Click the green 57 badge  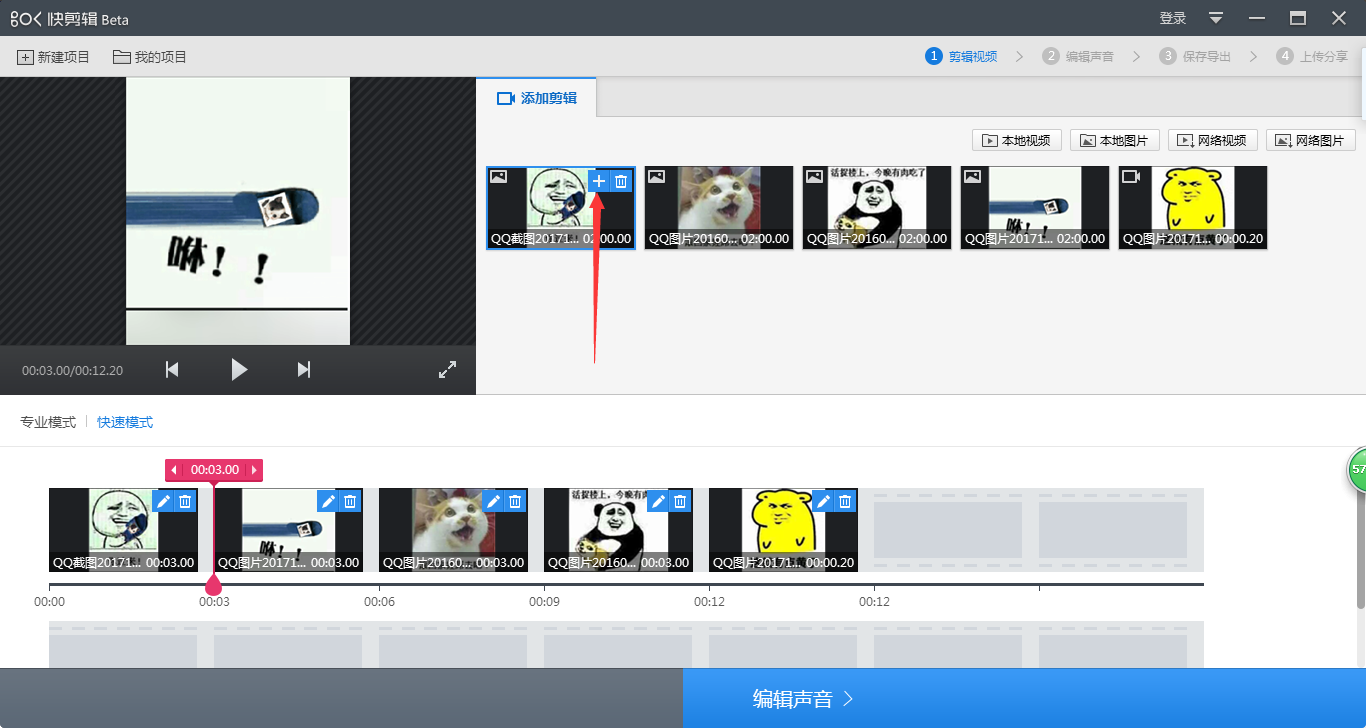click(1358, 469)
